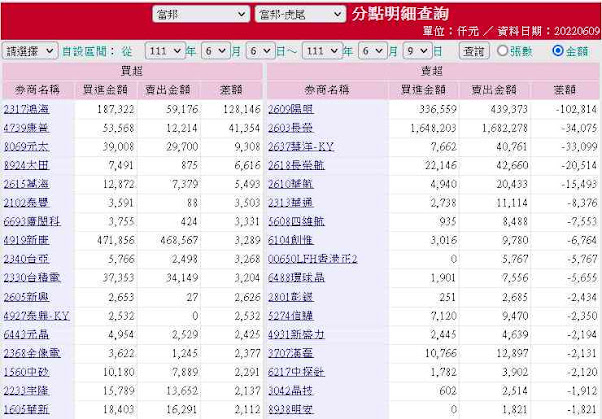
Task: Open the 6104創惟 stock link
Action: (x=291, y=240)
